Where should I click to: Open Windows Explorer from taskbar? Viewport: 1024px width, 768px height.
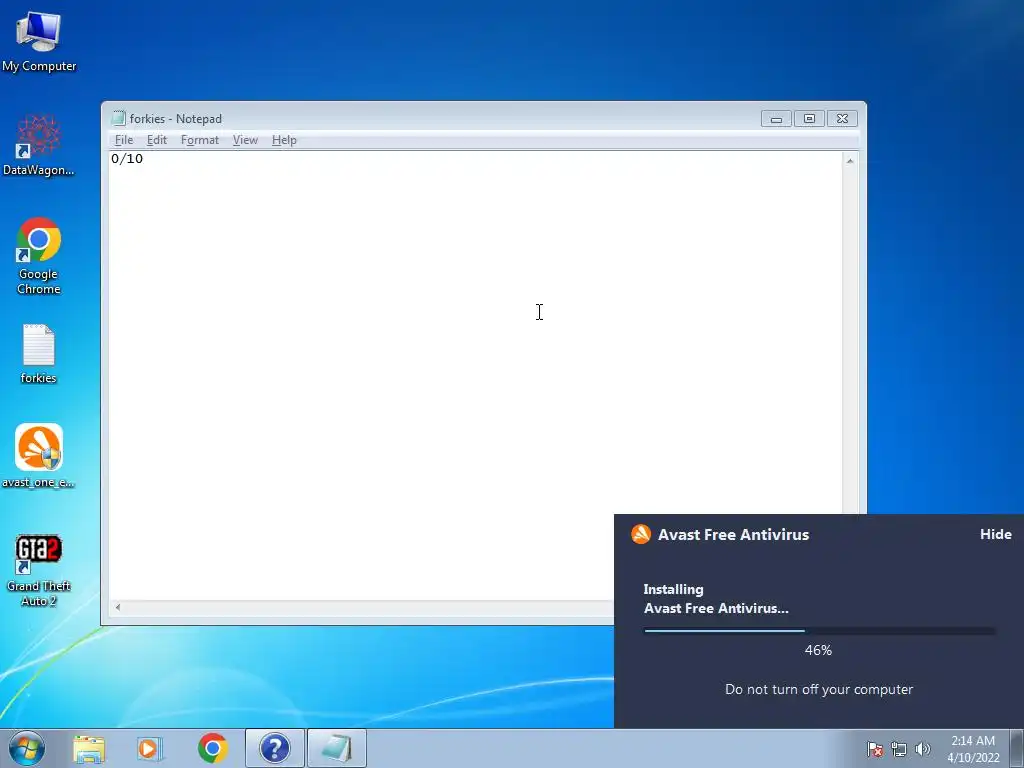89,748
